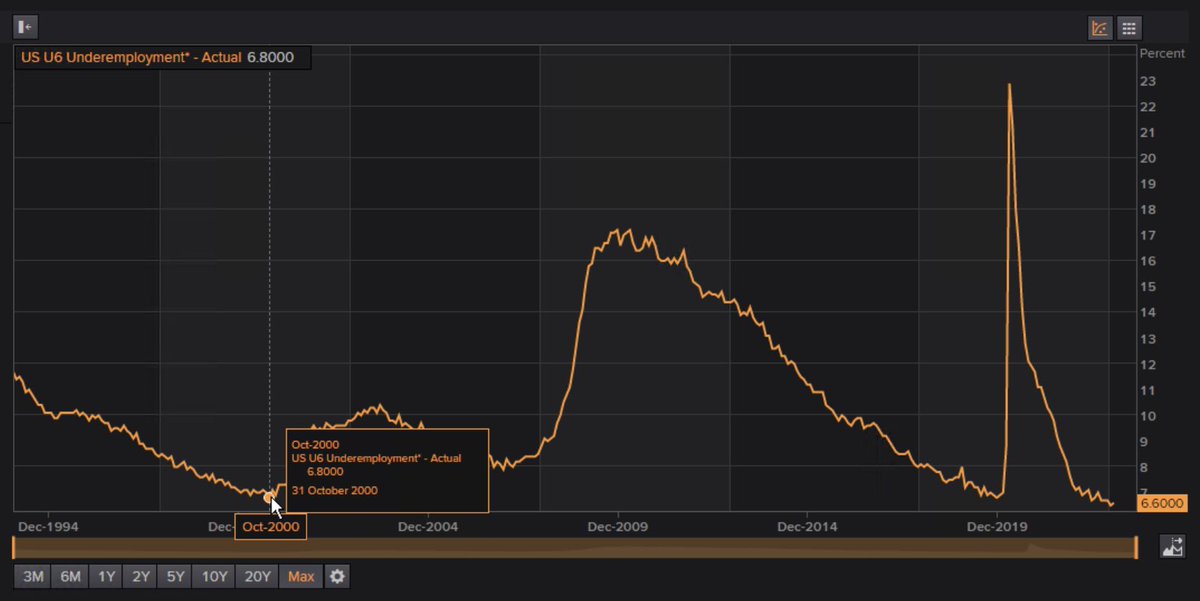Select the Max time range
Viewport: 1200px width, 601px height.
(301, 577)
